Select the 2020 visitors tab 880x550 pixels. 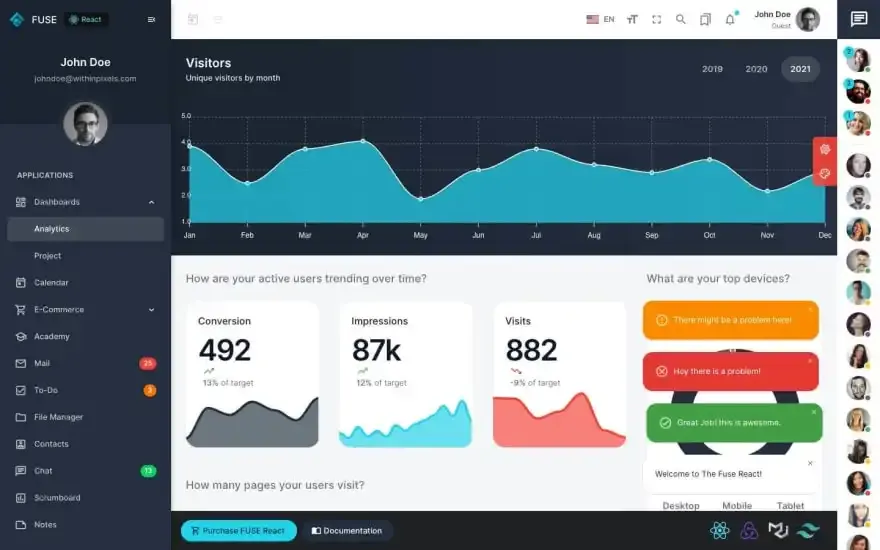tap(756, 69)
